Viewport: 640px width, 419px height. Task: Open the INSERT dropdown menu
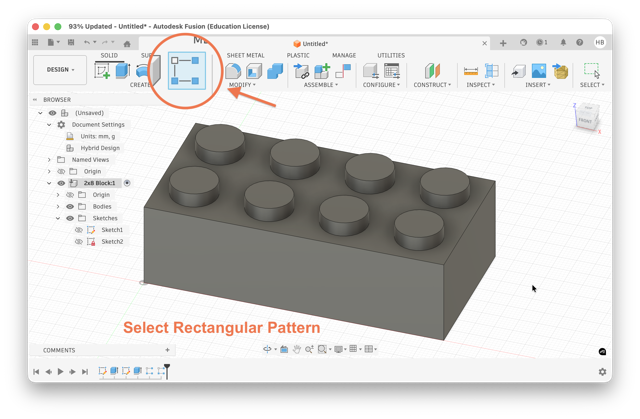[x=538, y=85]
